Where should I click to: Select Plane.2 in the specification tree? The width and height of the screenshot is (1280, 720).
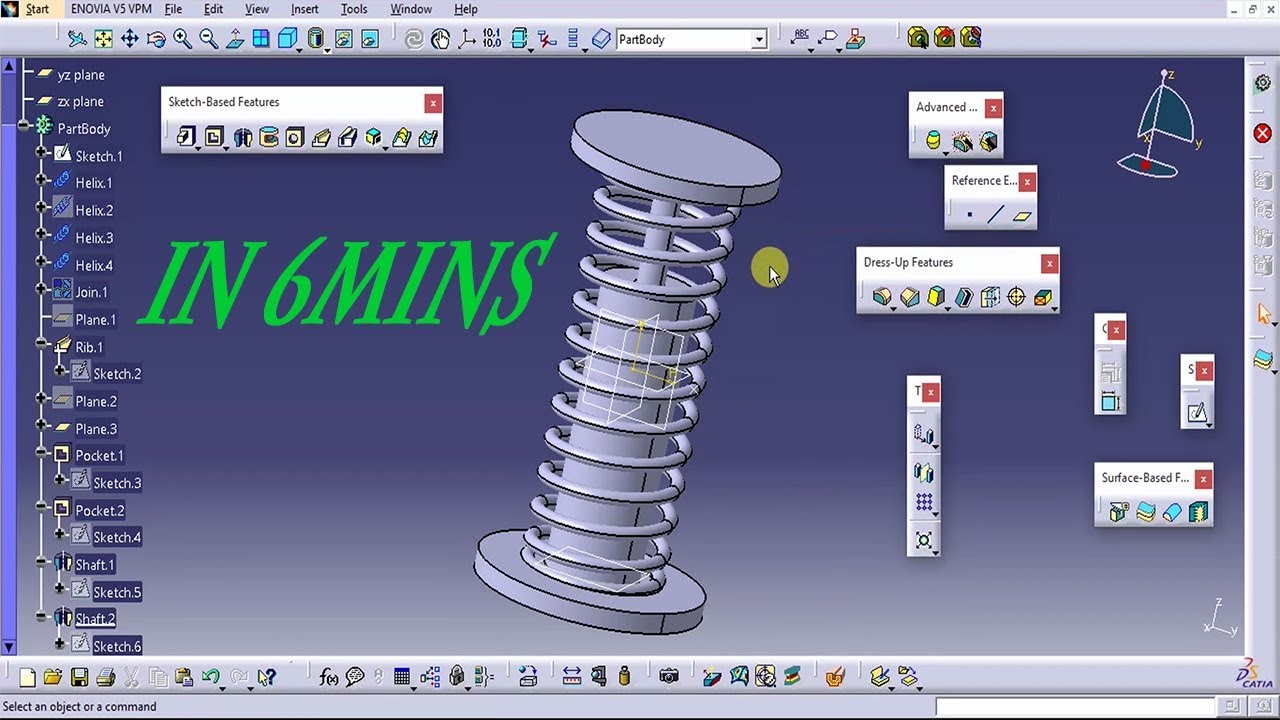click(96, 401)
